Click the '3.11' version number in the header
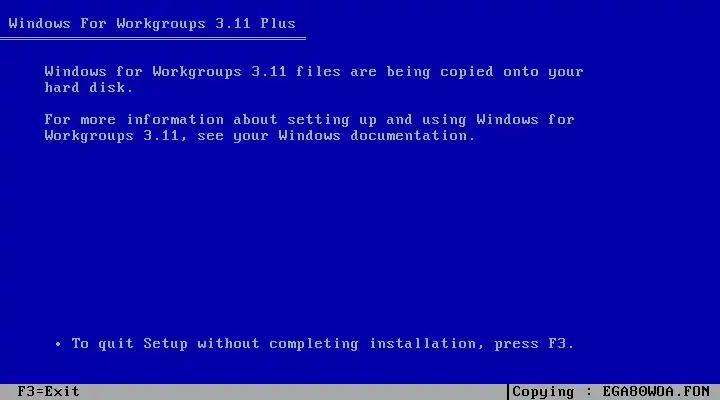Image resolution: width=720 pixels, height=400 pixels. click(233, 23)
